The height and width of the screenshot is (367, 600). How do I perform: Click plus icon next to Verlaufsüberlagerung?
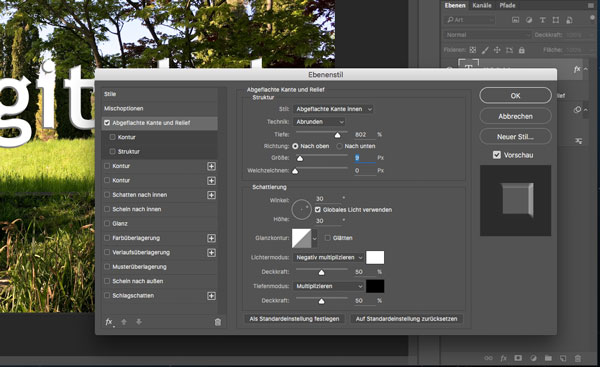click(211, 253)
